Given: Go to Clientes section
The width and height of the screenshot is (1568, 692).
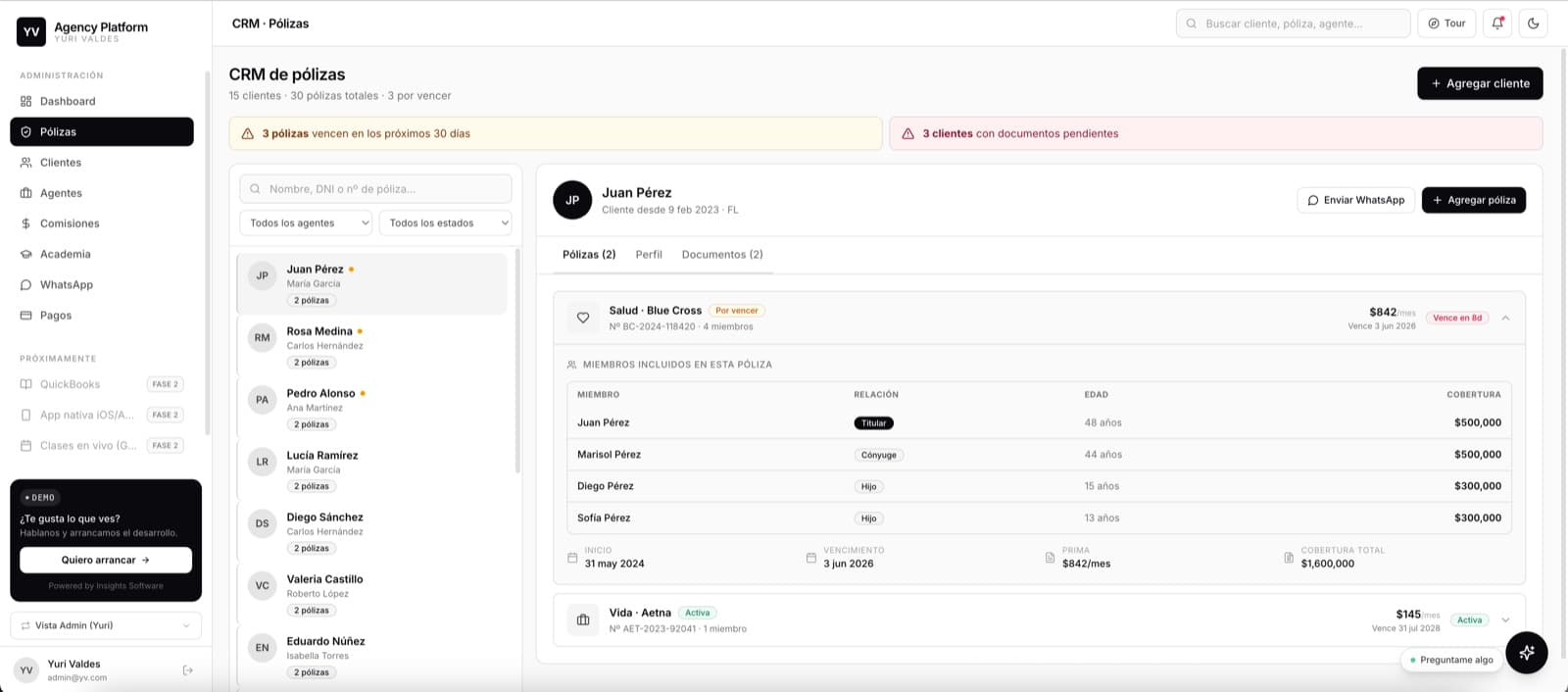Looking at the screenshot, I should coord(102,163).
